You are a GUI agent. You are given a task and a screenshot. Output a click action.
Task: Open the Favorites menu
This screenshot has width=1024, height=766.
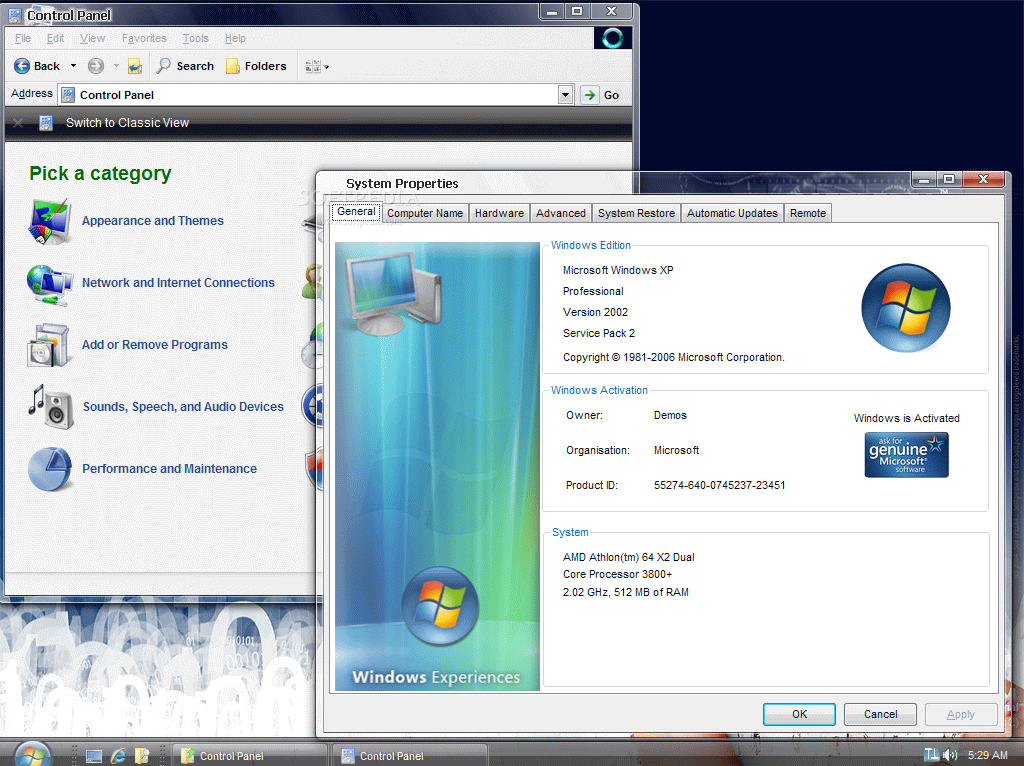pyautogui.click(x=144, y=39)
